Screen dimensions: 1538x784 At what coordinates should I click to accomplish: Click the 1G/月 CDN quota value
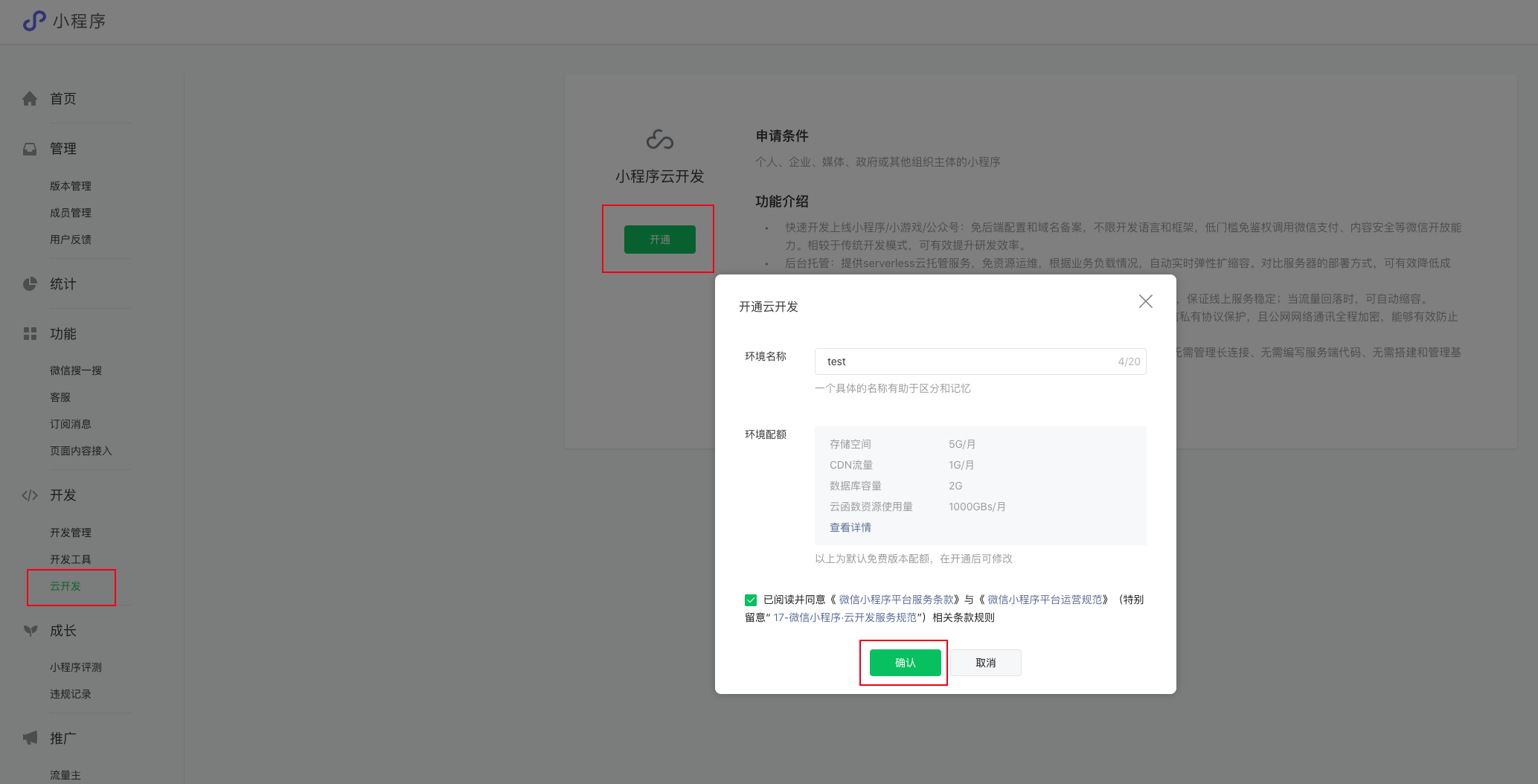tap(961, 465)
